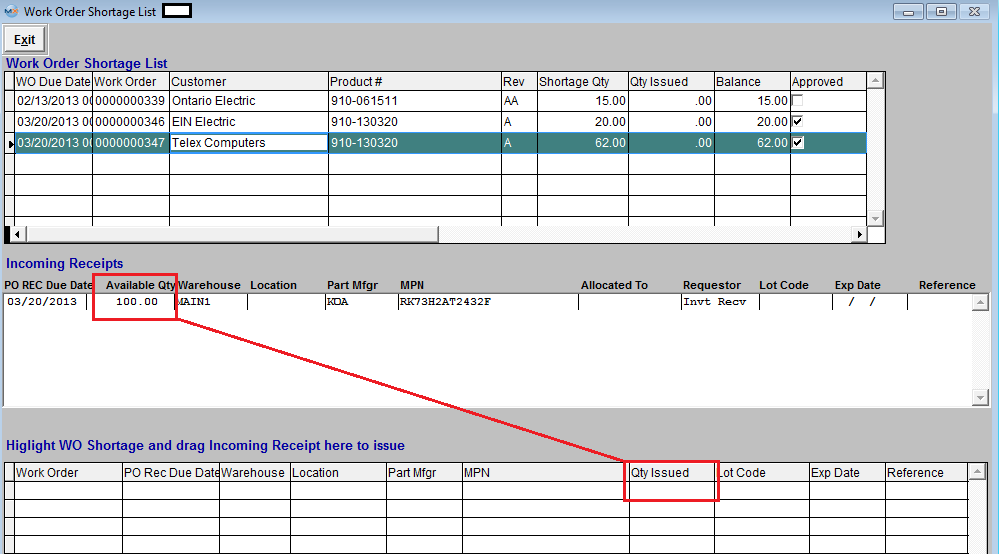The height and width of the screenshot is (554, 999).
Task: Uncheck Approved for EIN Electric row
Action: pos(797,121)
